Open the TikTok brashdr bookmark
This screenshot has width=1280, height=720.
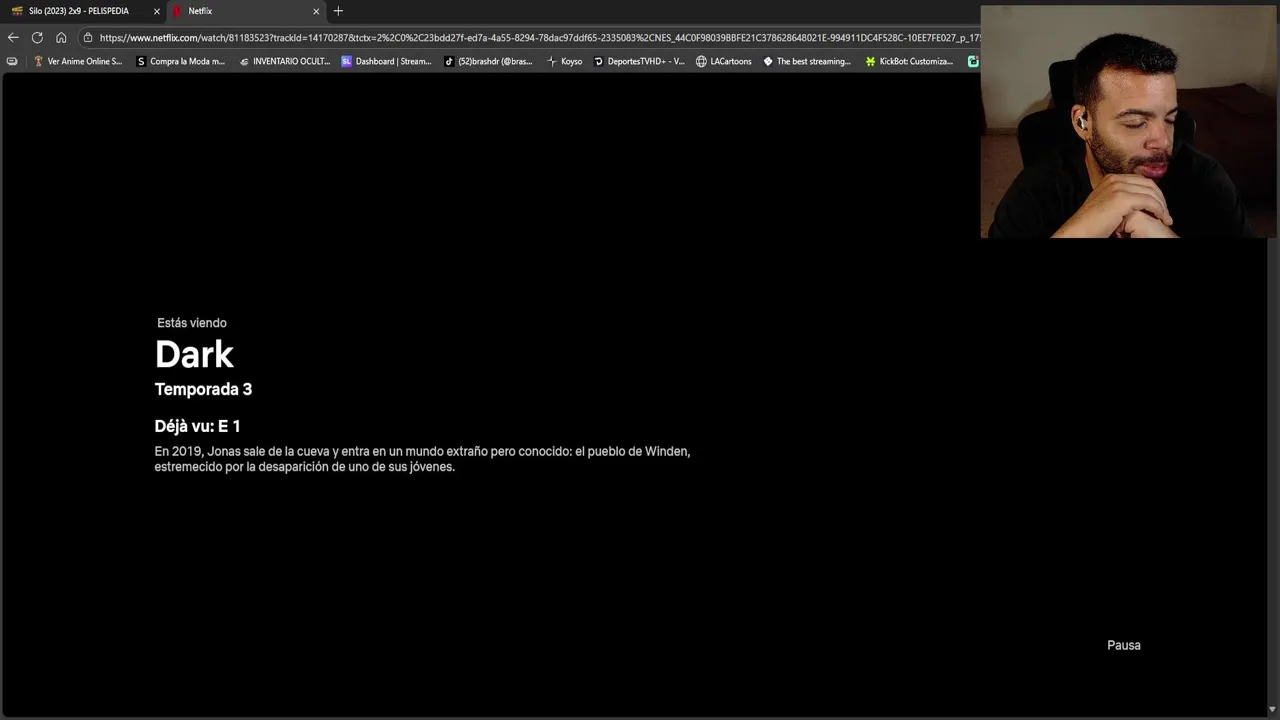tap(489, 61)
